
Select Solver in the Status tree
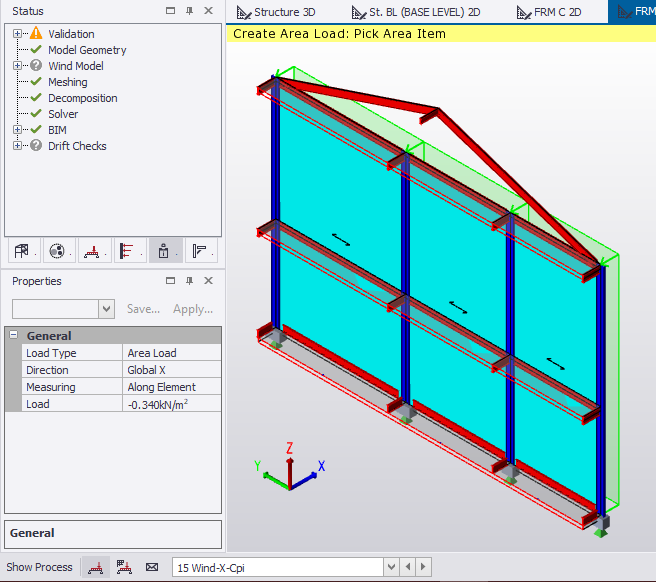(63, 114)
